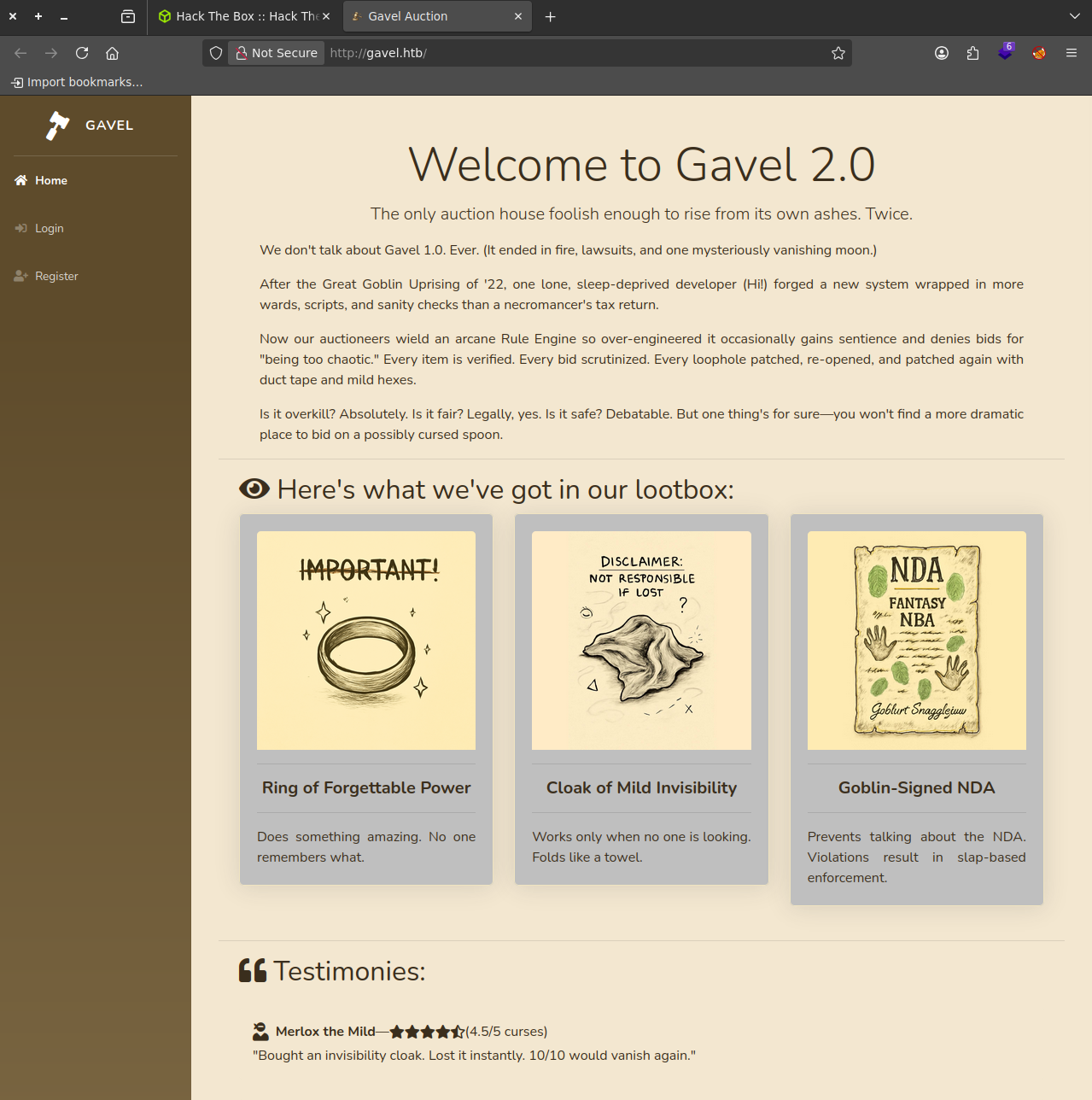Screen dimensions: 1092x1100
Task: Open browser home page icon
Action: tap(112, 53)
